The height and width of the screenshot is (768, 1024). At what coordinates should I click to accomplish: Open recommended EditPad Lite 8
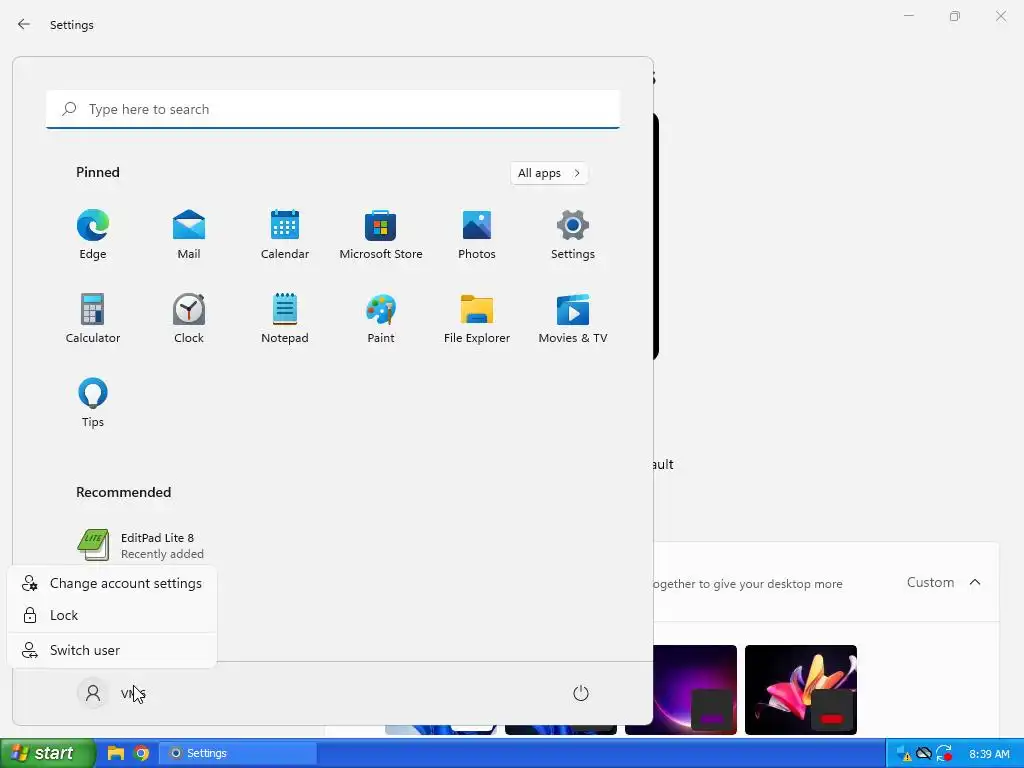click(x=140, y=545)
